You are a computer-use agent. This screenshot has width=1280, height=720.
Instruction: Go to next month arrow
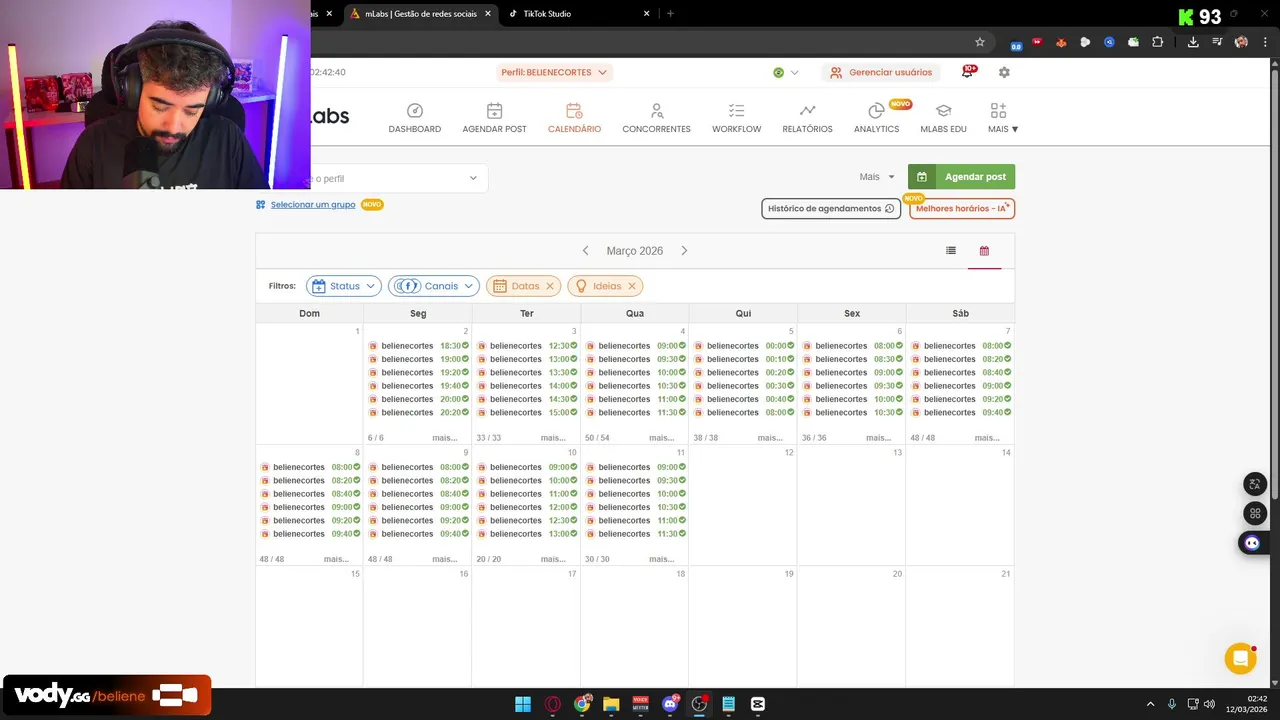pos(684,251)
